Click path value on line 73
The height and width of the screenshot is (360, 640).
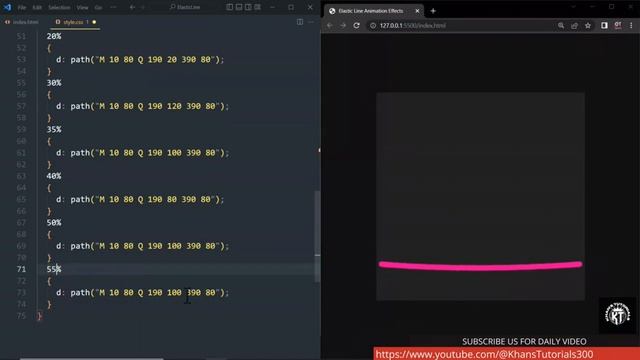point(149,292)
